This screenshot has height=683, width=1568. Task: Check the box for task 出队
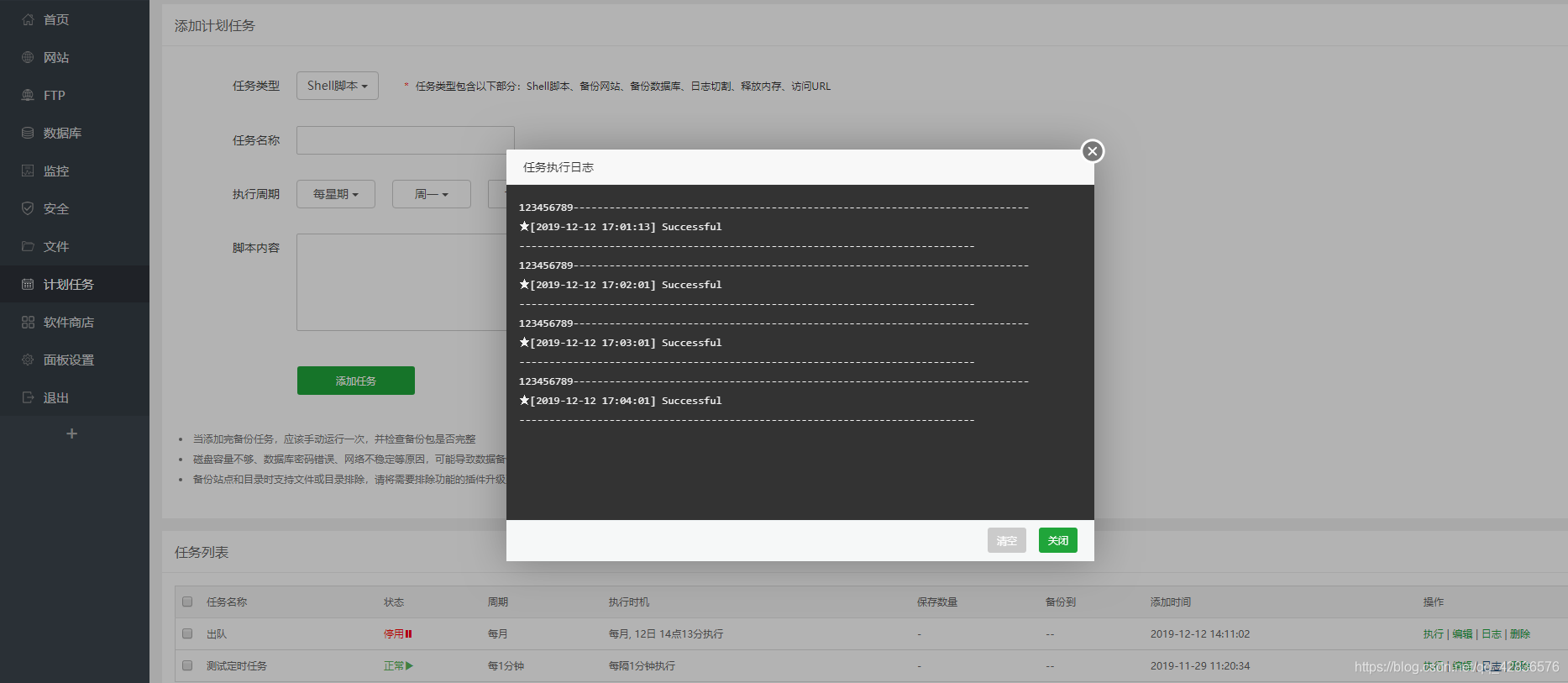[x=187, y=633]
